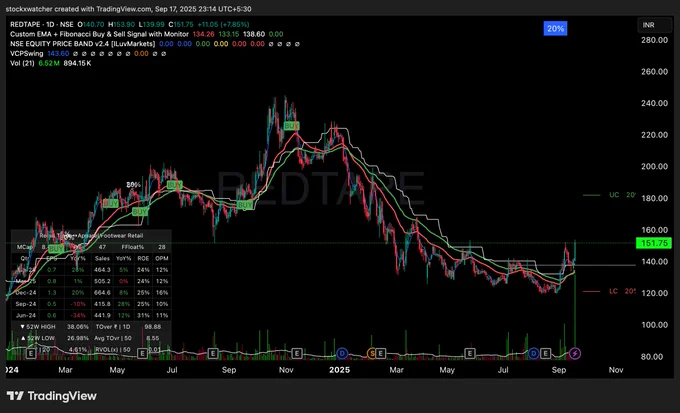
Task: Click the 894.15 K volume average value
Action: (x=77, y=63)
